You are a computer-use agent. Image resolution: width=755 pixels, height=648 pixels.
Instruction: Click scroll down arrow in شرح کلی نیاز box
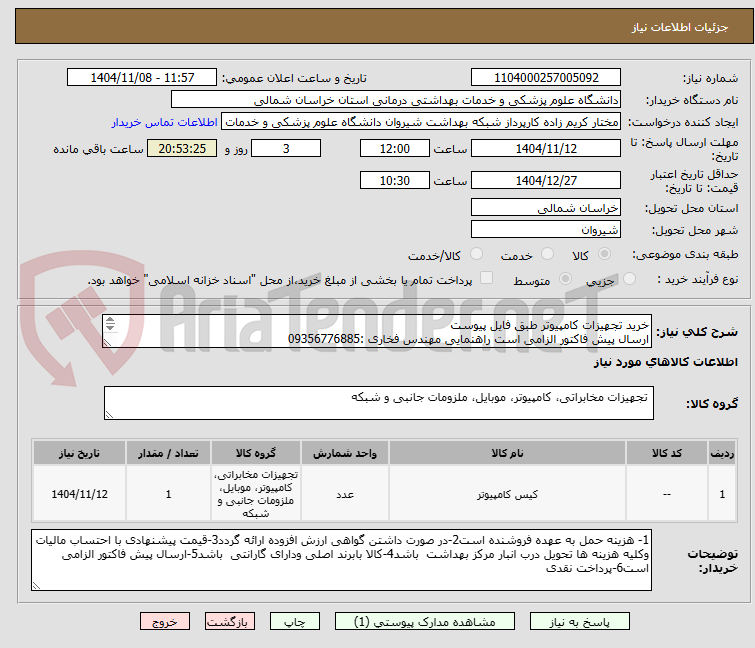pyautogui.click(x=110, y=327)
